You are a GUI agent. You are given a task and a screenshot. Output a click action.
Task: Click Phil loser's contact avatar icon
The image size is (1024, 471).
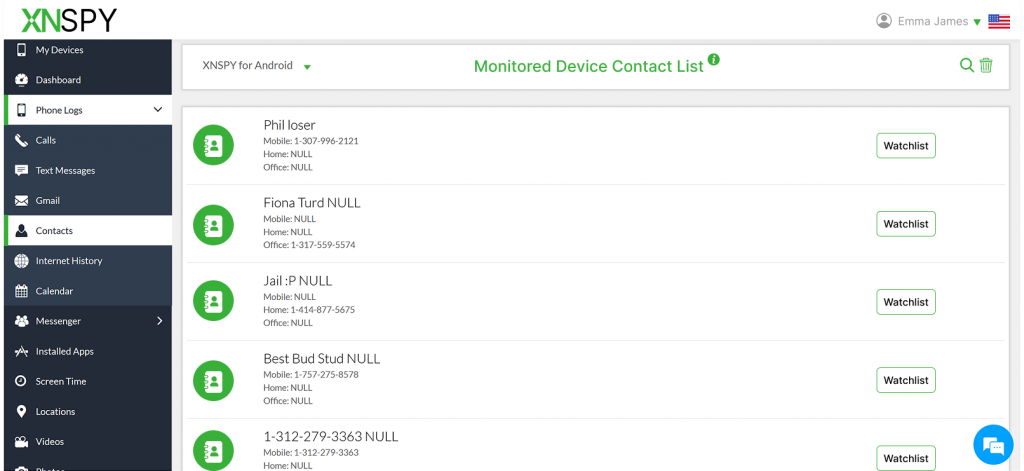[213, 145]
